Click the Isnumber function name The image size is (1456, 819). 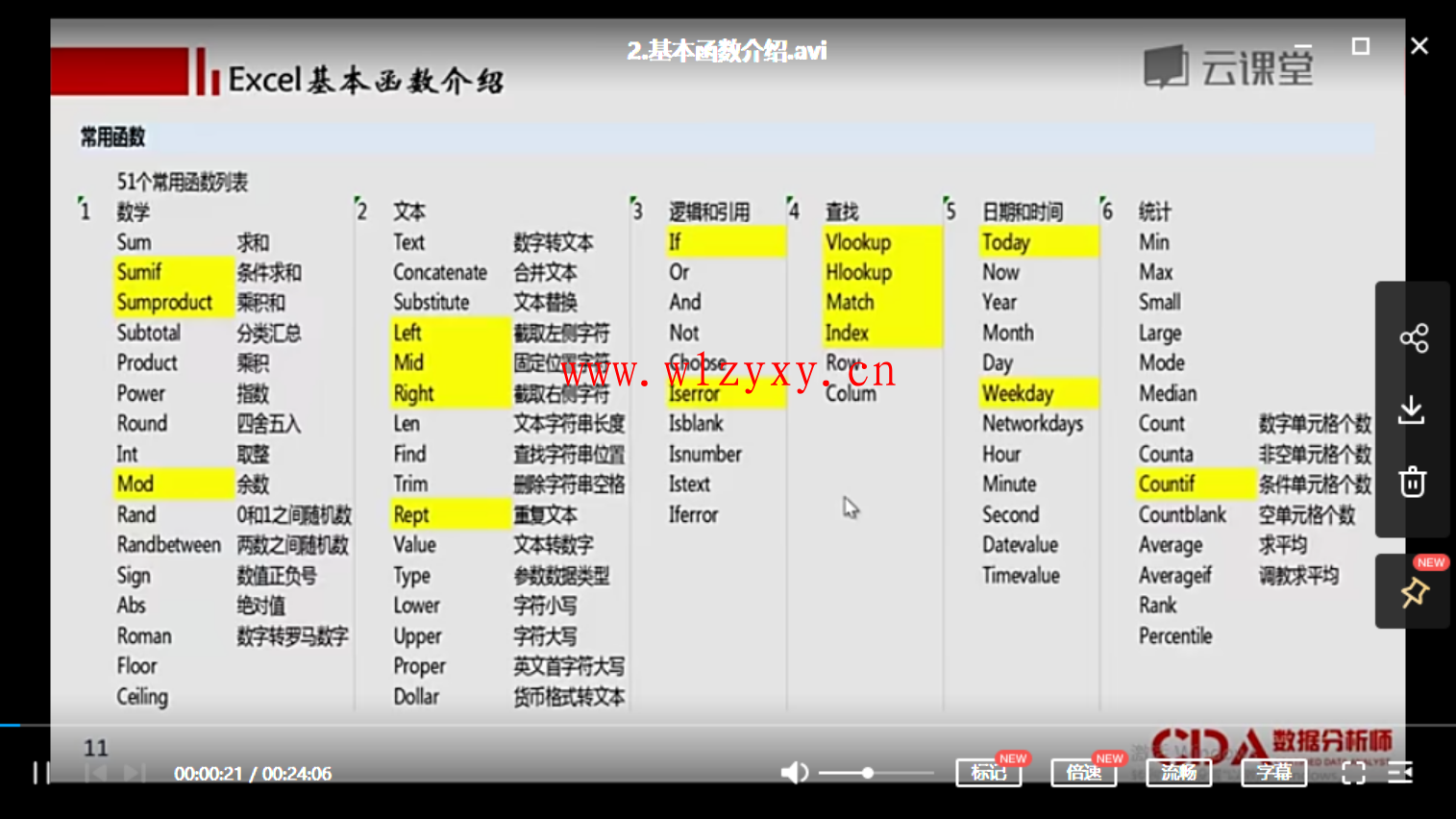705,454
